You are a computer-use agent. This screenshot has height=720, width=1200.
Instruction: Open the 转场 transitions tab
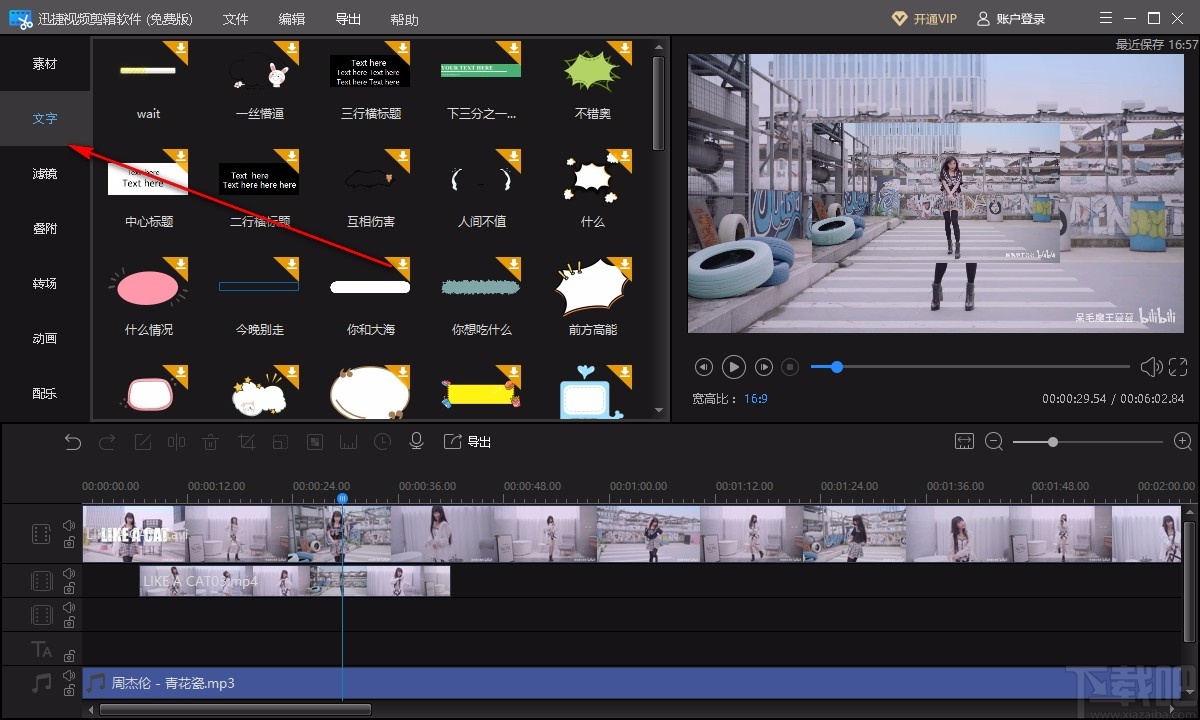pyautogui.click(x=45, y=284)
